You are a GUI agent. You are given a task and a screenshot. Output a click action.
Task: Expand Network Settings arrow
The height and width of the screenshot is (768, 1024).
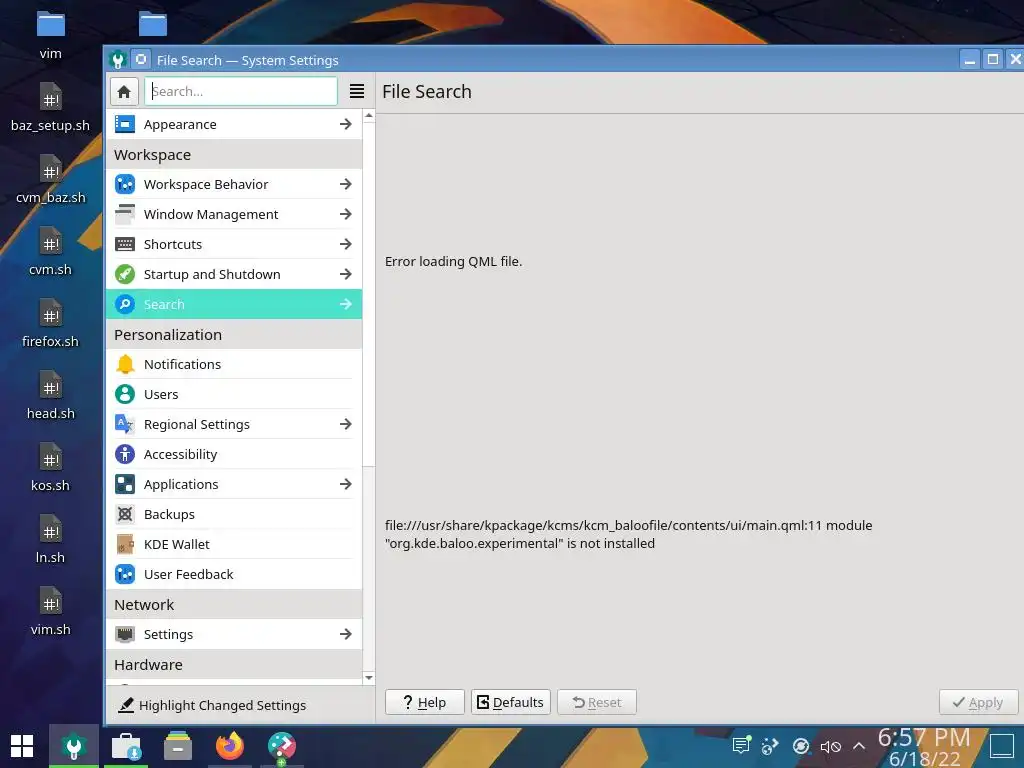(345, 634)
